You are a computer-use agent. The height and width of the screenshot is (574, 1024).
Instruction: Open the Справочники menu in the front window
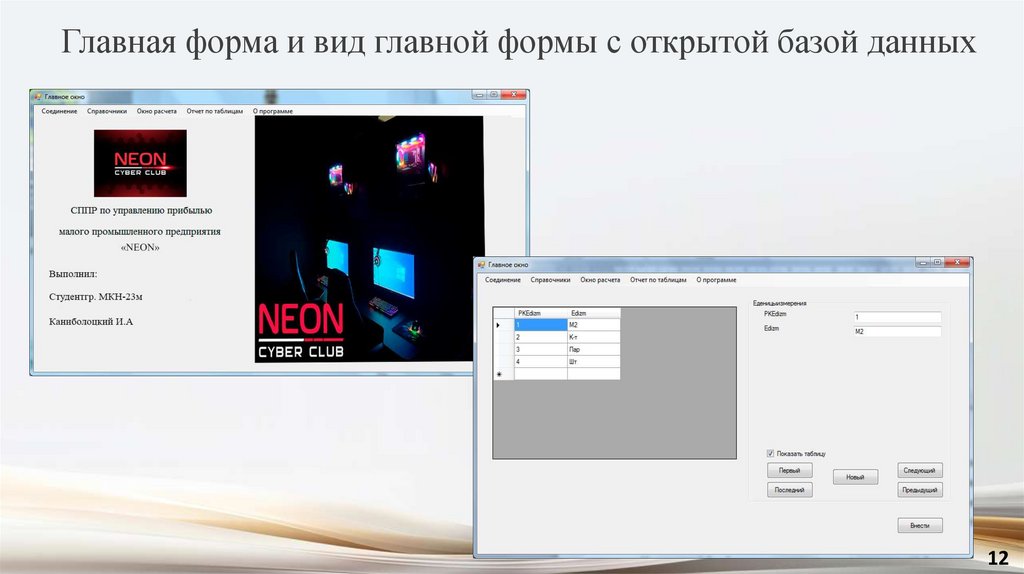[550, 280]
